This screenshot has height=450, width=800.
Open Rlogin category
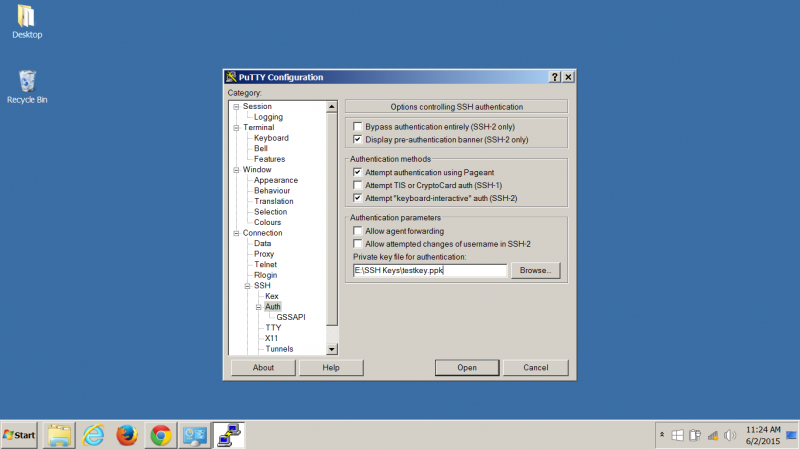pos(266,275)
